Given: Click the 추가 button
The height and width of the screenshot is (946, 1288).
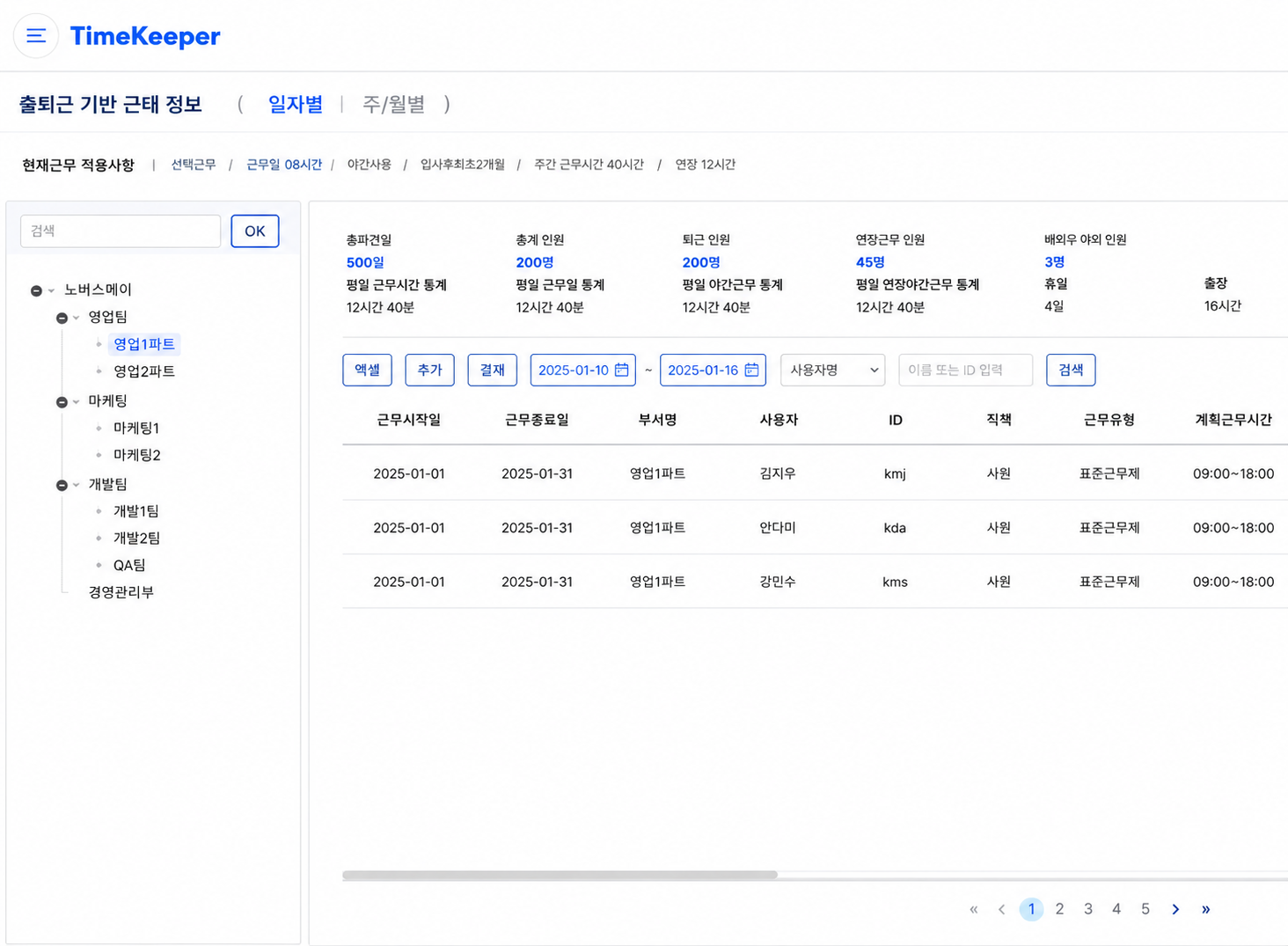Looking at the screenshot, I should tap(429, 370).
